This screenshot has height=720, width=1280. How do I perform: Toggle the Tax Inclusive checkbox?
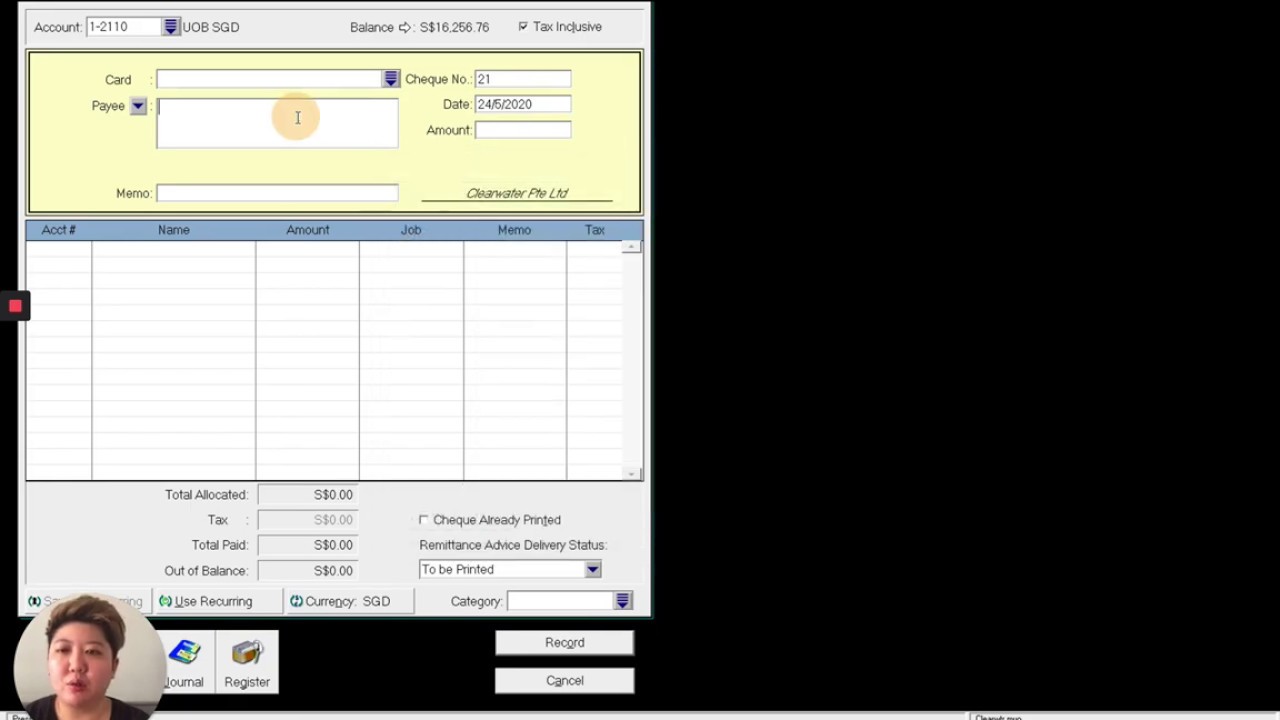point(523,27)
